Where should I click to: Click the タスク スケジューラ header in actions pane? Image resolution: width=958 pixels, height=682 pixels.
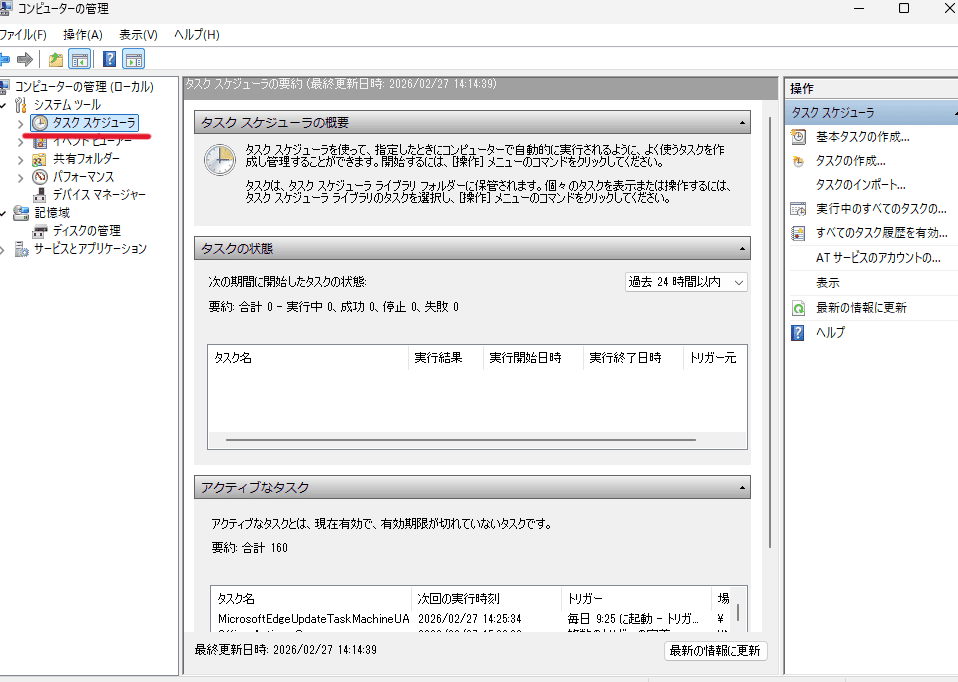(872, 113)
